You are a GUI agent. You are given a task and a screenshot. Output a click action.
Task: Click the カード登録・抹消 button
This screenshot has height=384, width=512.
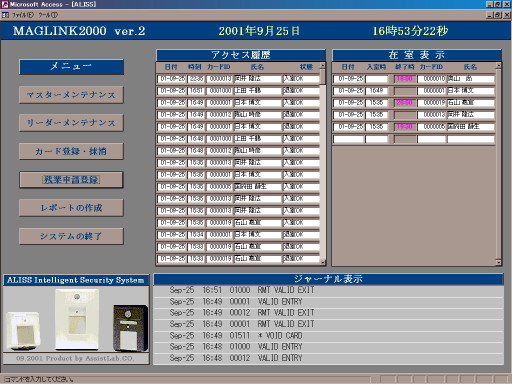[x=71, y=151]
